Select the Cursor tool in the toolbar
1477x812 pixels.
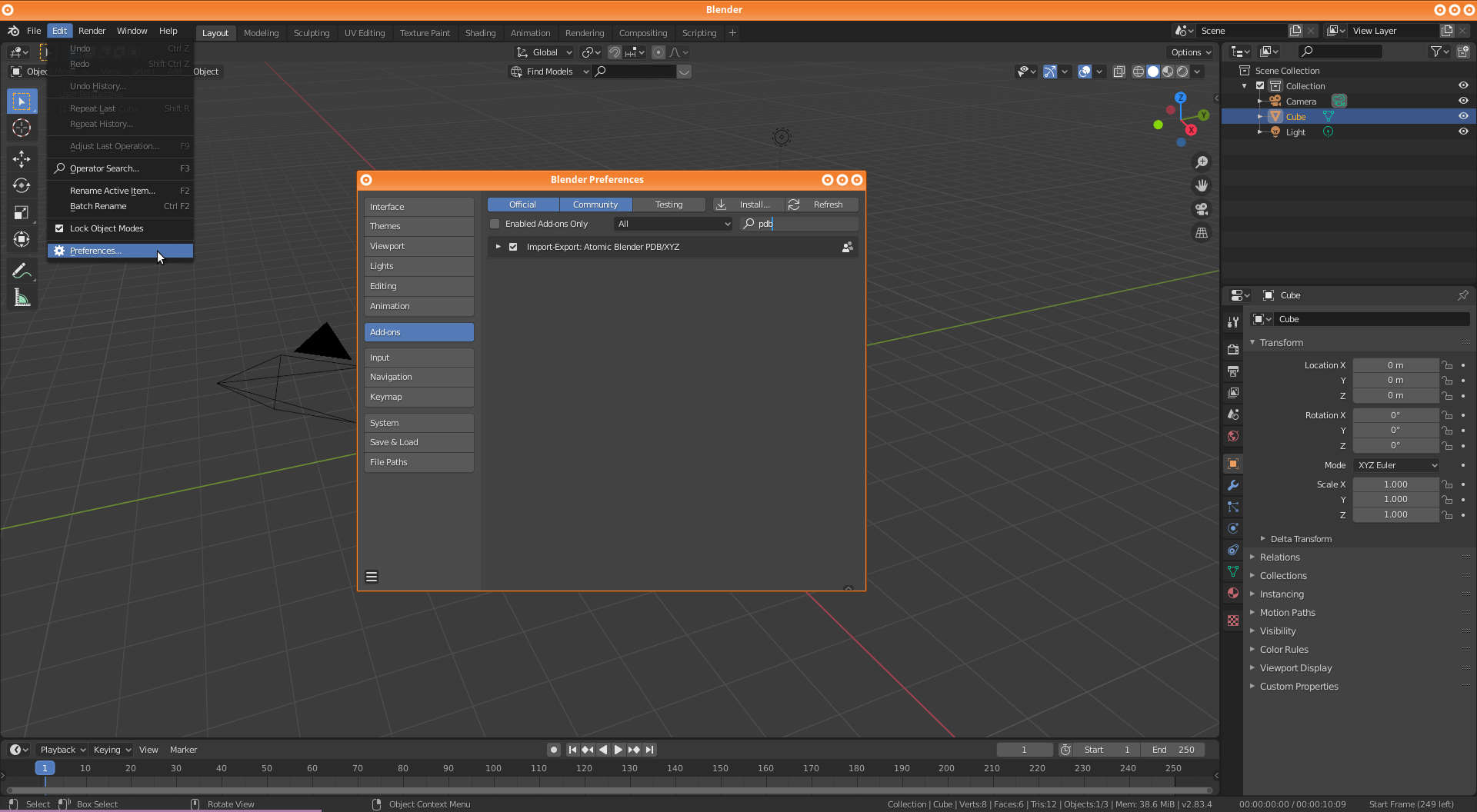pyautogui.click(x=22, y=128)
